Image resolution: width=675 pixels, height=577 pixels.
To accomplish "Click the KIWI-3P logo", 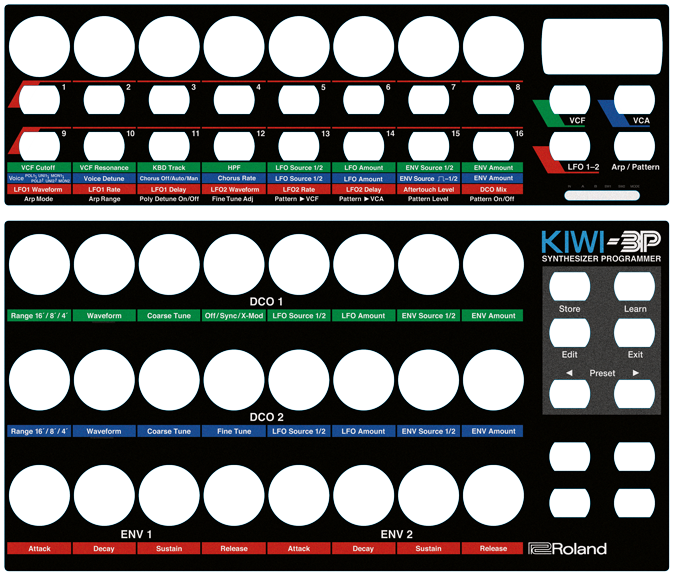I will pos(601,242).
